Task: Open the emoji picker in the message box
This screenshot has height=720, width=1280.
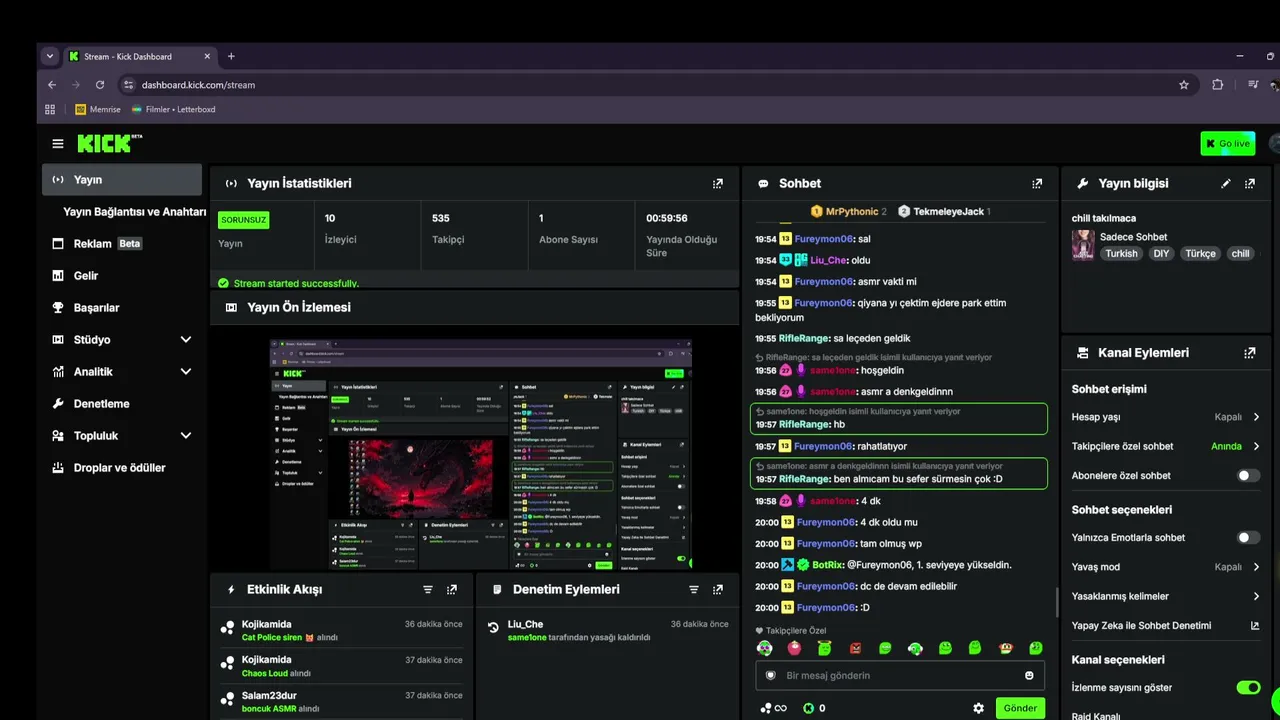Action: pyautogui.click(x=1029, y=676)
